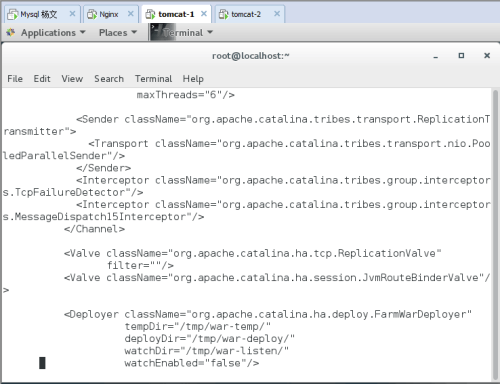Viewport: 500px width, 384px height.
Task: Close the root@localhost terminal window
Action: [x=487, y=56]
